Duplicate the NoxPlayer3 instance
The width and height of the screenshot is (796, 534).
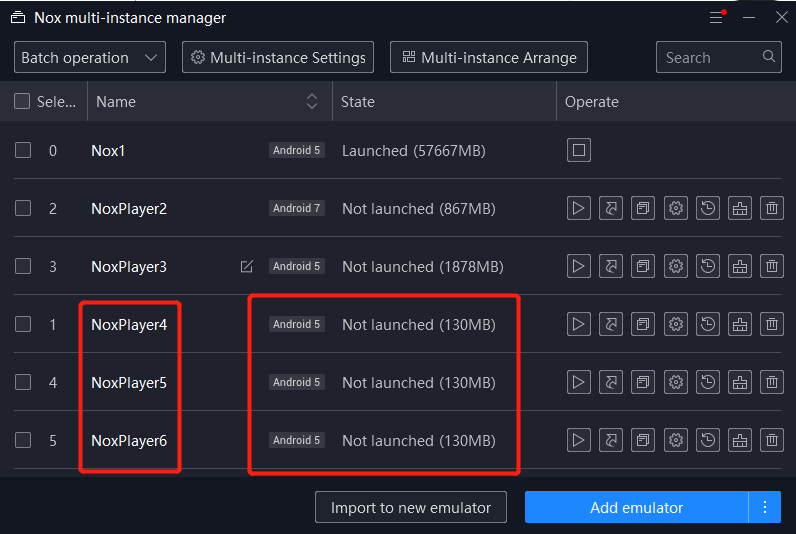pyautogui.click(x=643, y=266)
